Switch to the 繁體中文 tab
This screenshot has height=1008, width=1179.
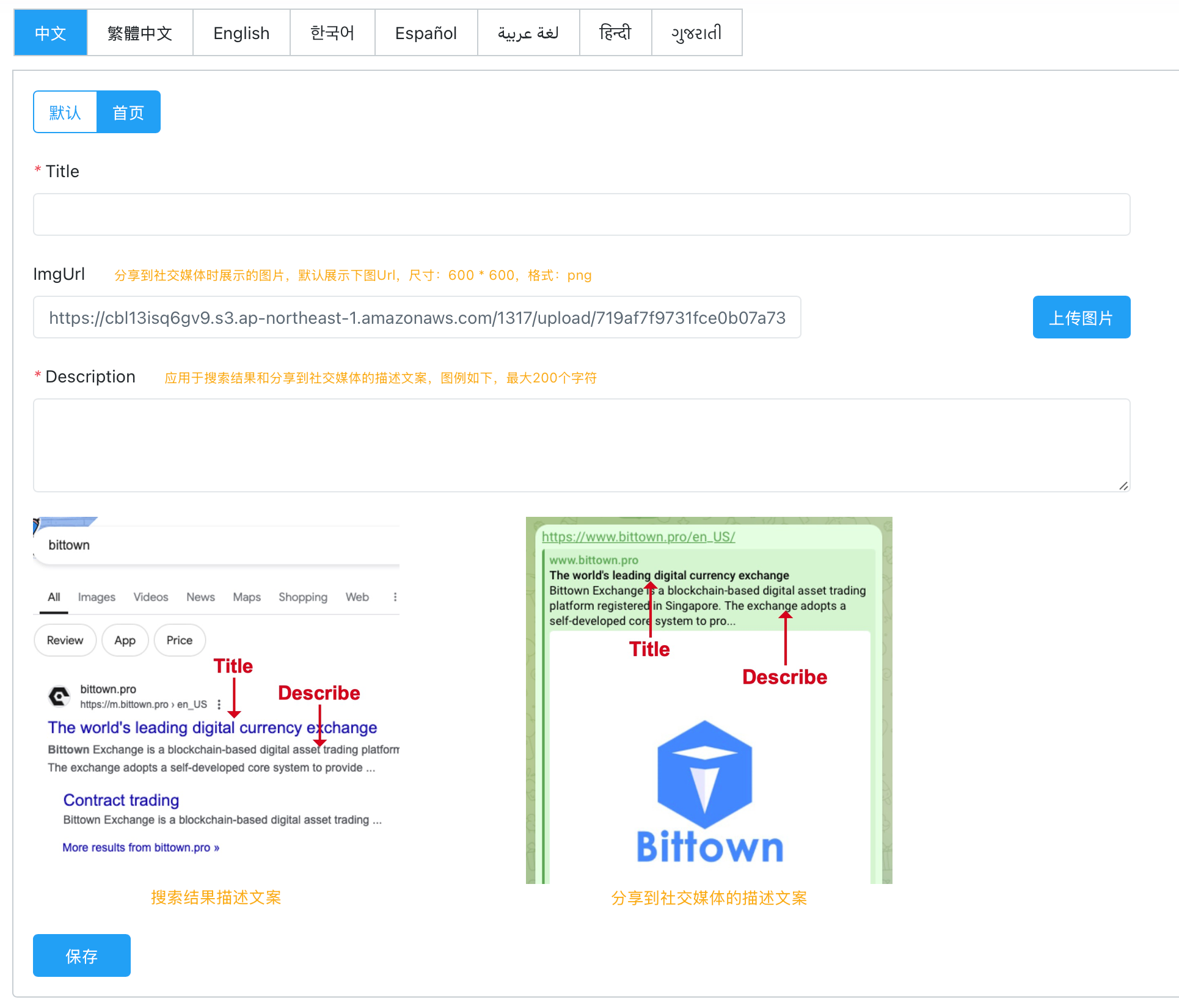(140, 33)
